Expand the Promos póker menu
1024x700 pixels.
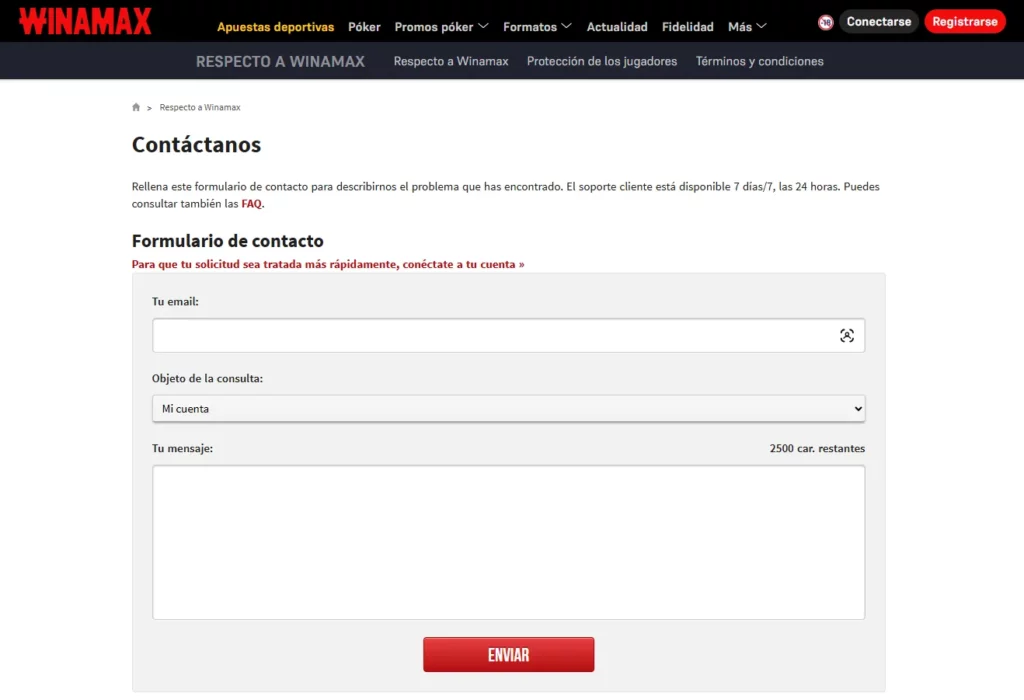pyautogui.click(x=441, y=27)
